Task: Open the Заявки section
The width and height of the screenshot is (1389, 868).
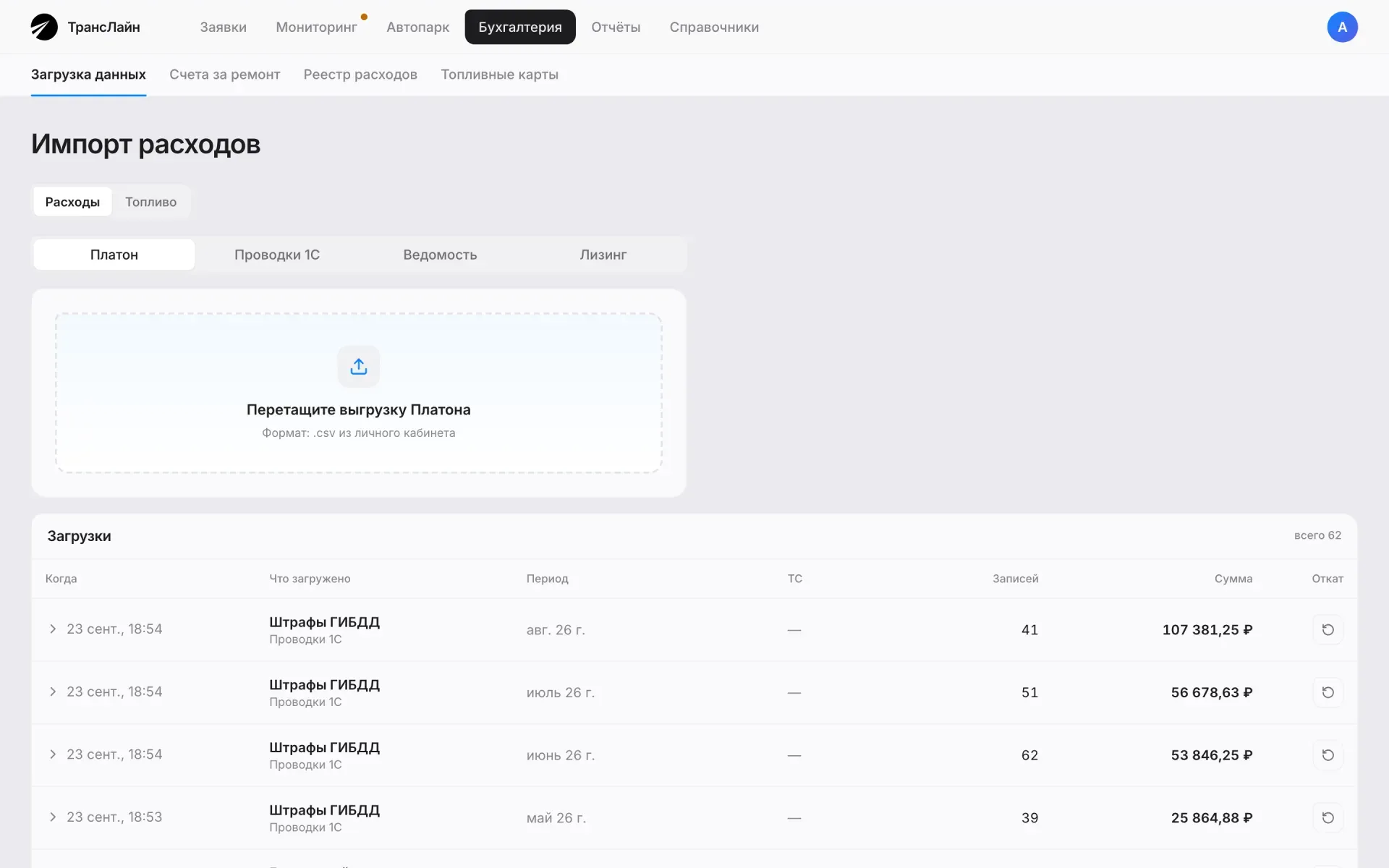Action: coord(223,27)
